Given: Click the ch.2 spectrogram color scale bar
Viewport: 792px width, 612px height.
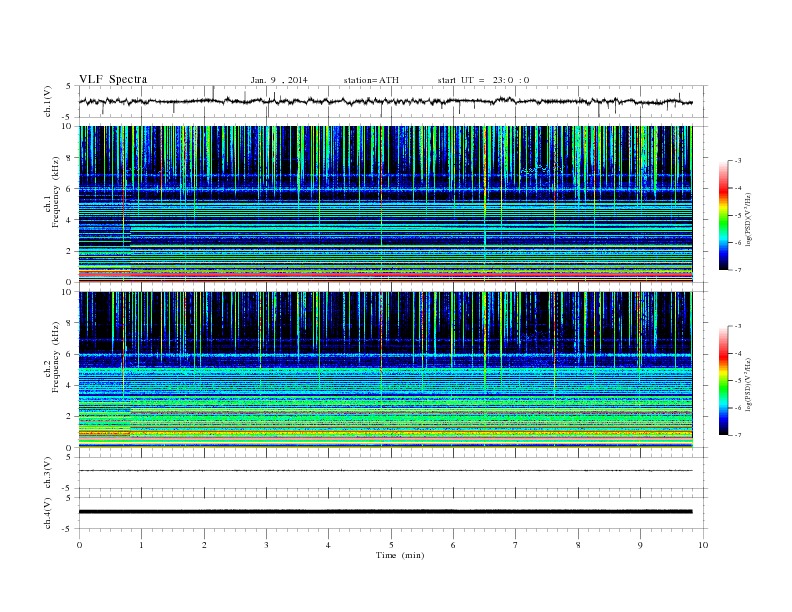Looking at the screenshot, I should tap(723, 380).
